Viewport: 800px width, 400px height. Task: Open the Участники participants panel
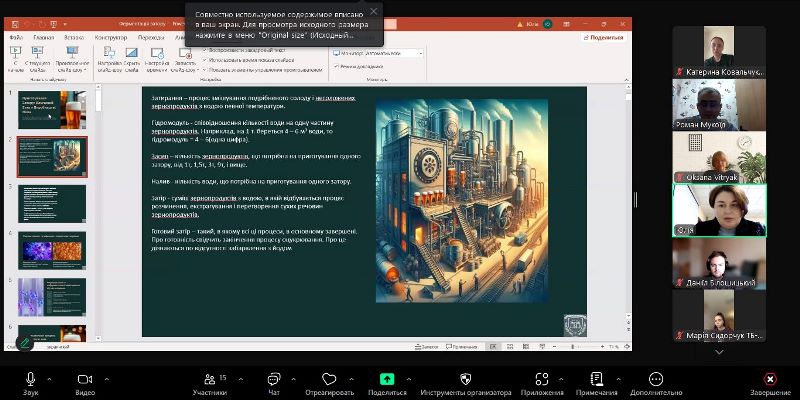point(209,379)
